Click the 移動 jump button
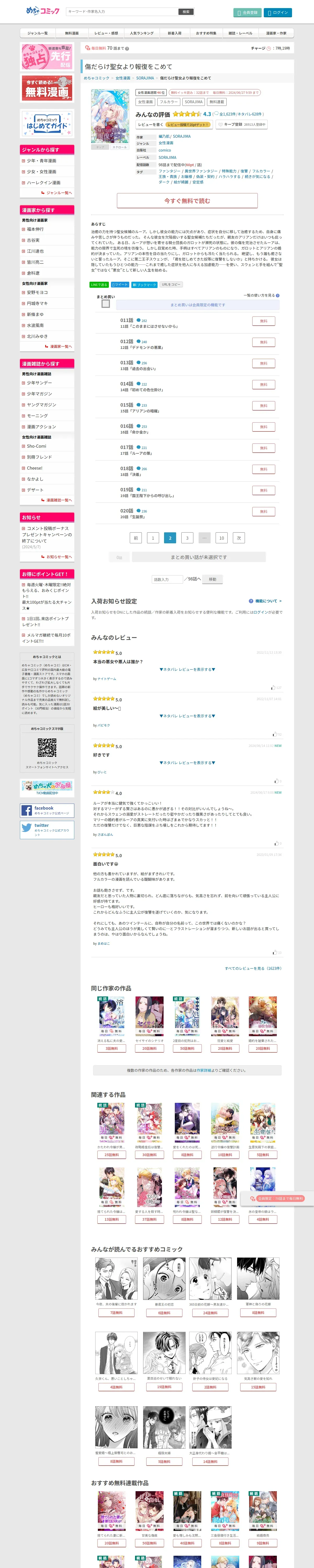 point(213,579)
